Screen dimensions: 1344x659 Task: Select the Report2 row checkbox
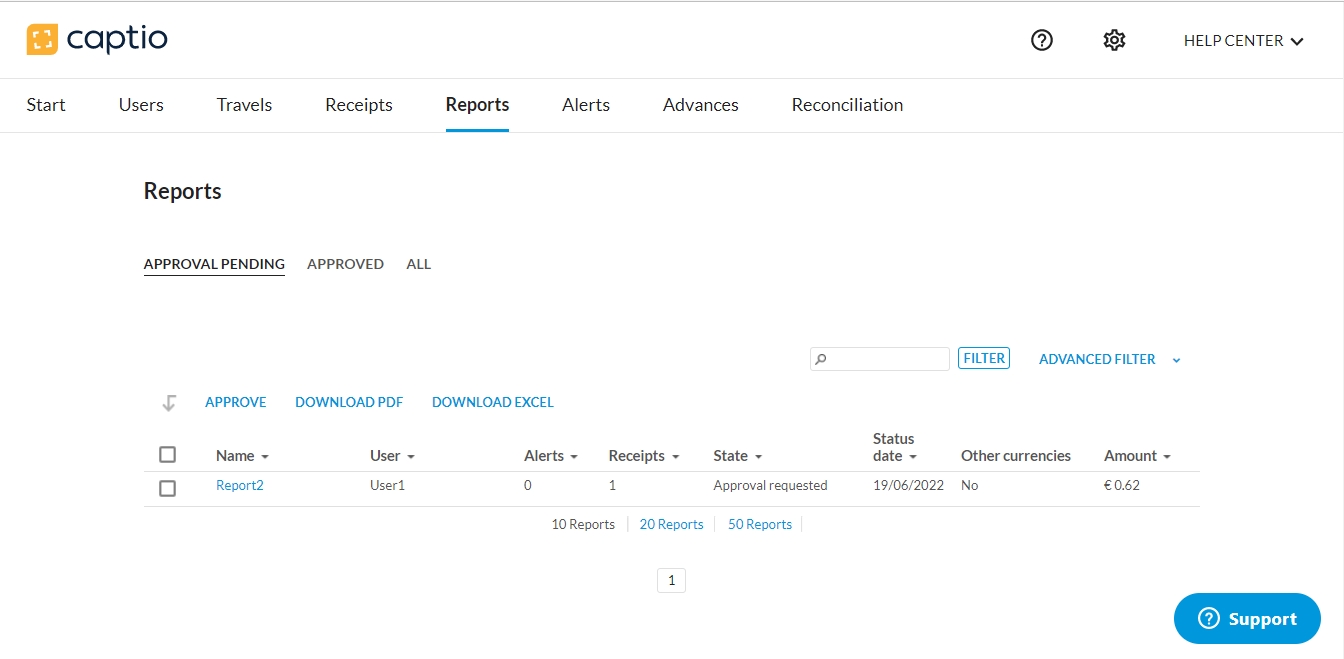click(167, 488)
